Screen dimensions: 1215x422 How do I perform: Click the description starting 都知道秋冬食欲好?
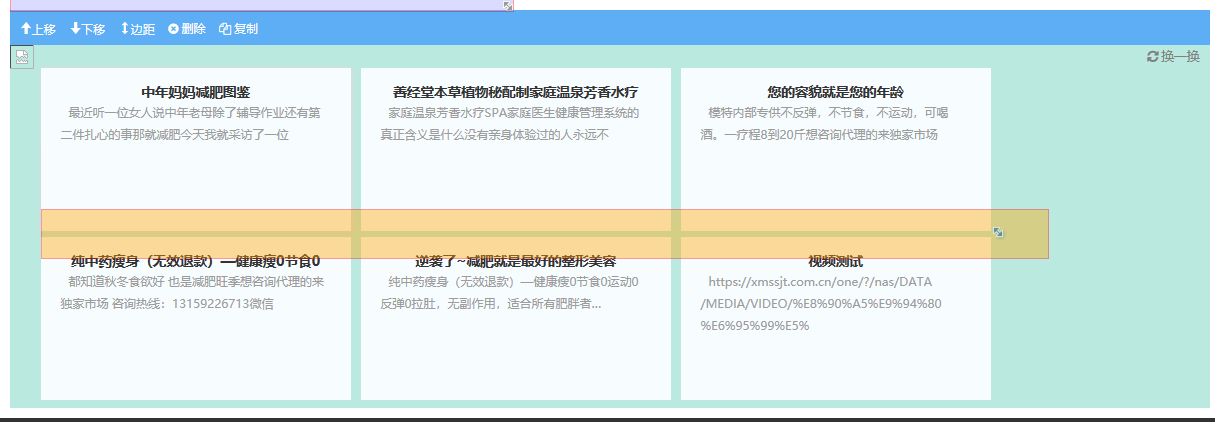[x=190, y=293]
